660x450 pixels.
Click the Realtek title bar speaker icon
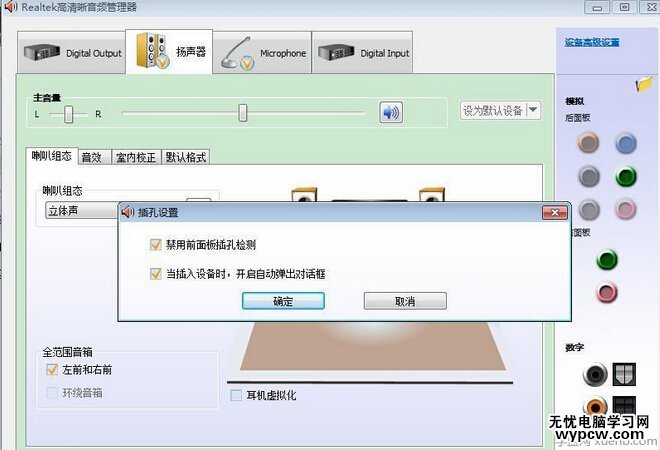tap(10, 7)
